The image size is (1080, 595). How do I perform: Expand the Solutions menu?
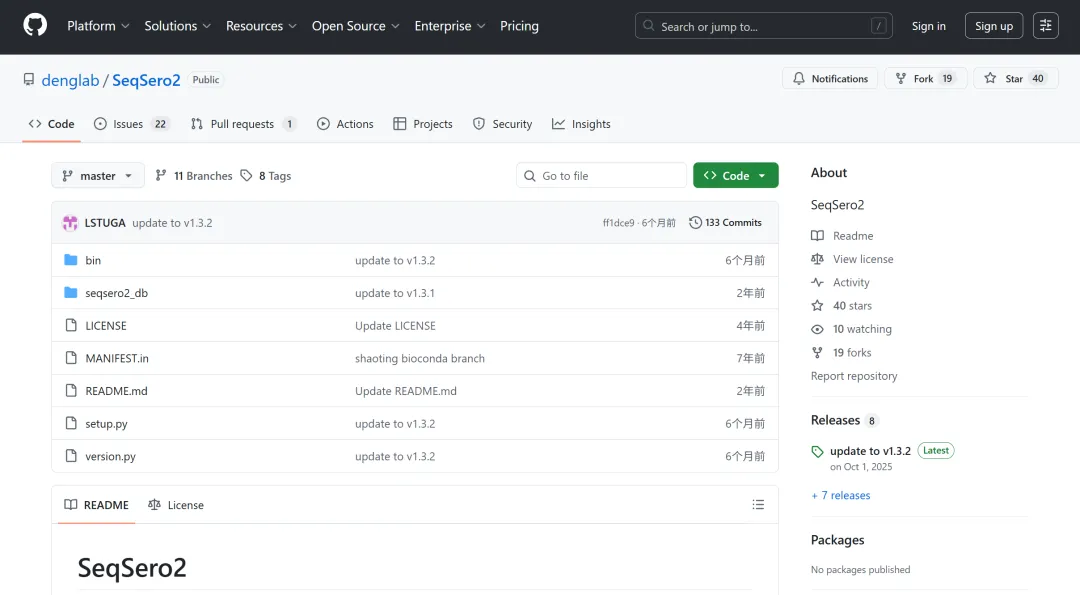tap(177, 26)
